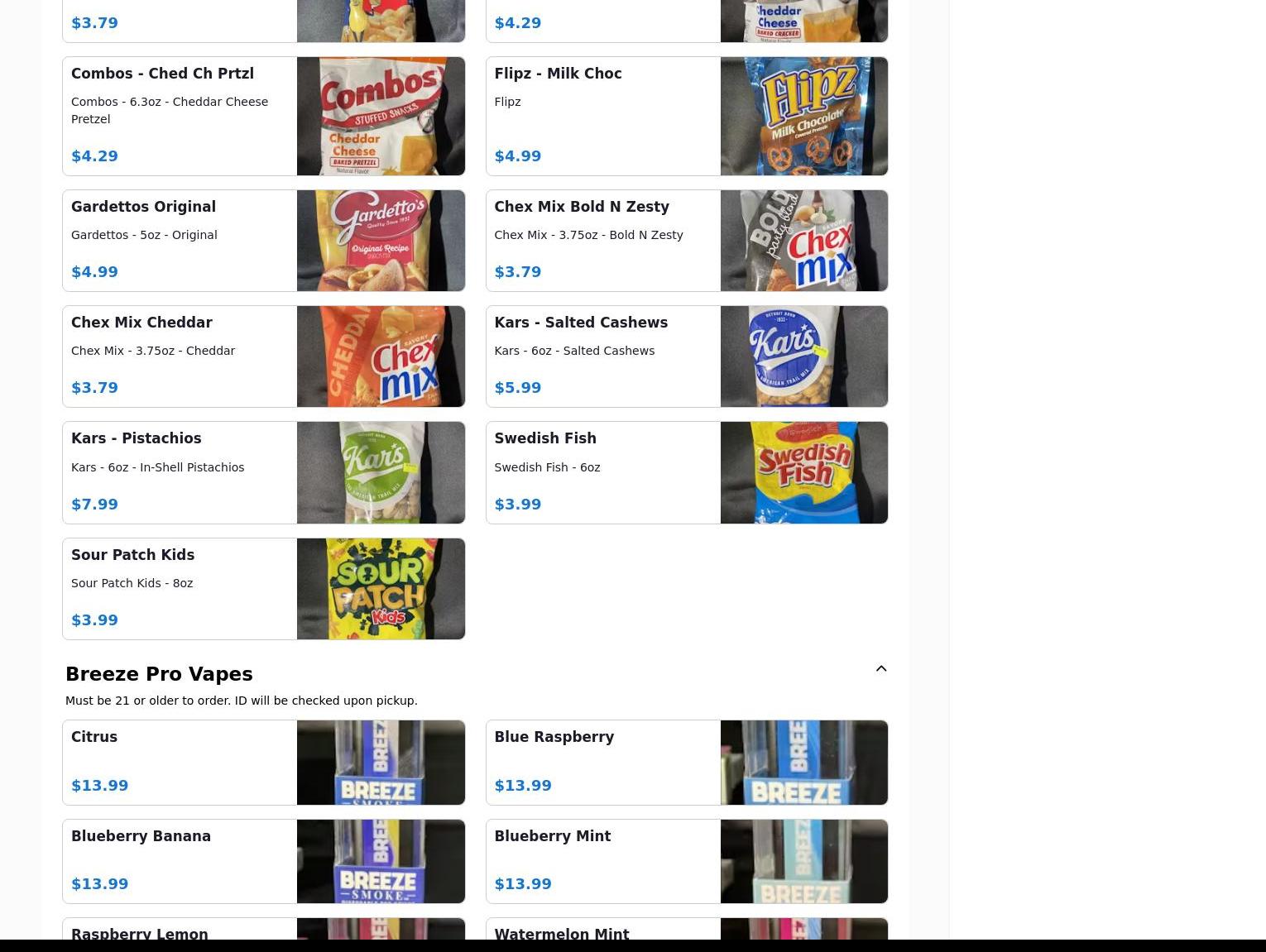Click the Blueberry Mint vape photo
Image resolution: width=1266 pixels, height=952 pixels.
point(803,861)
